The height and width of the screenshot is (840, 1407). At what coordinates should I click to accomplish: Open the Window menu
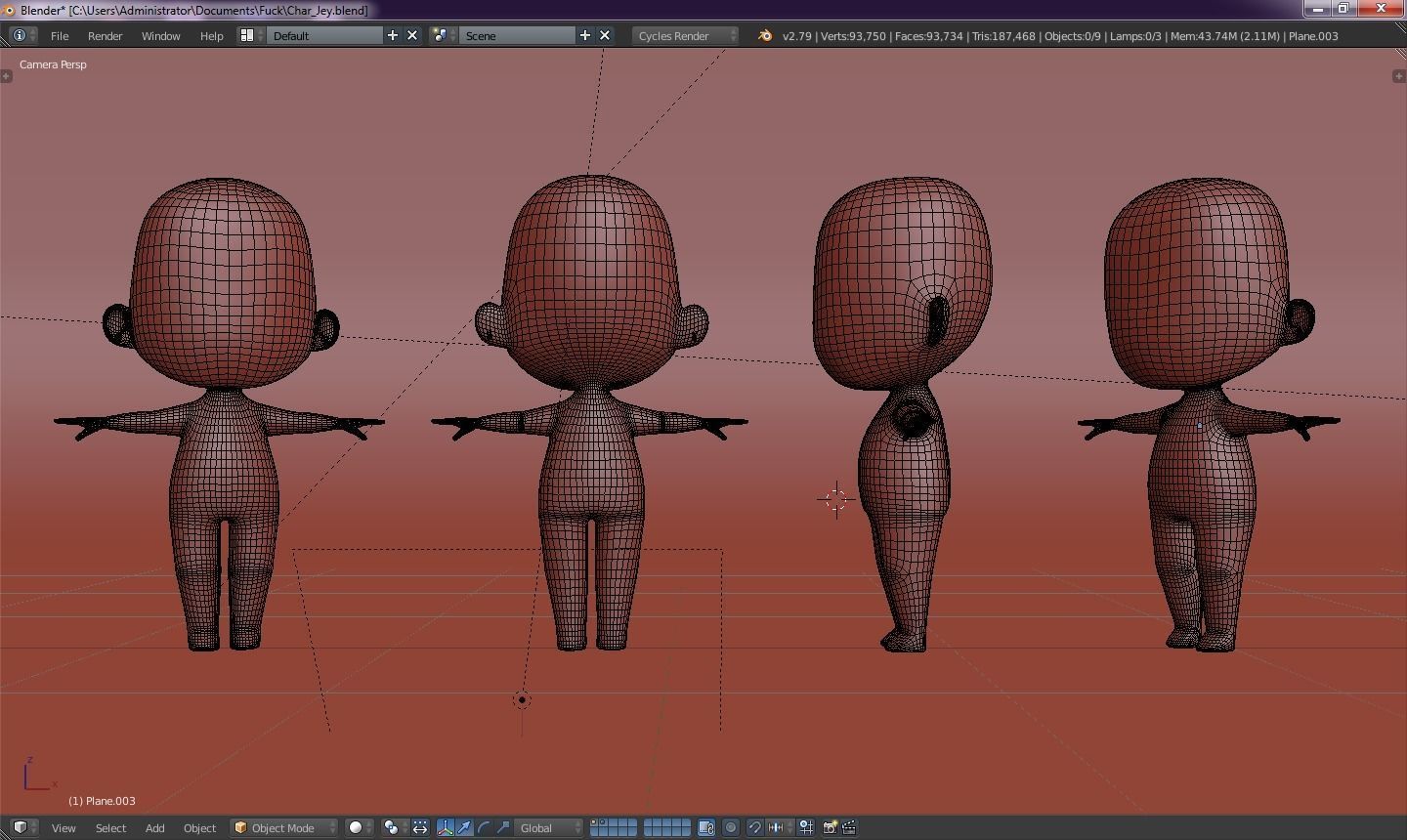pos(160,35)
